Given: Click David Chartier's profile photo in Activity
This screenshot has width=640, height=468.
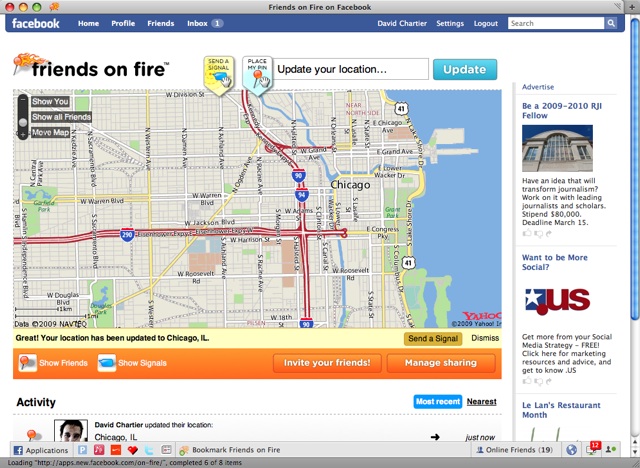Looking at the screenshot, I should [x=71, y=430].
